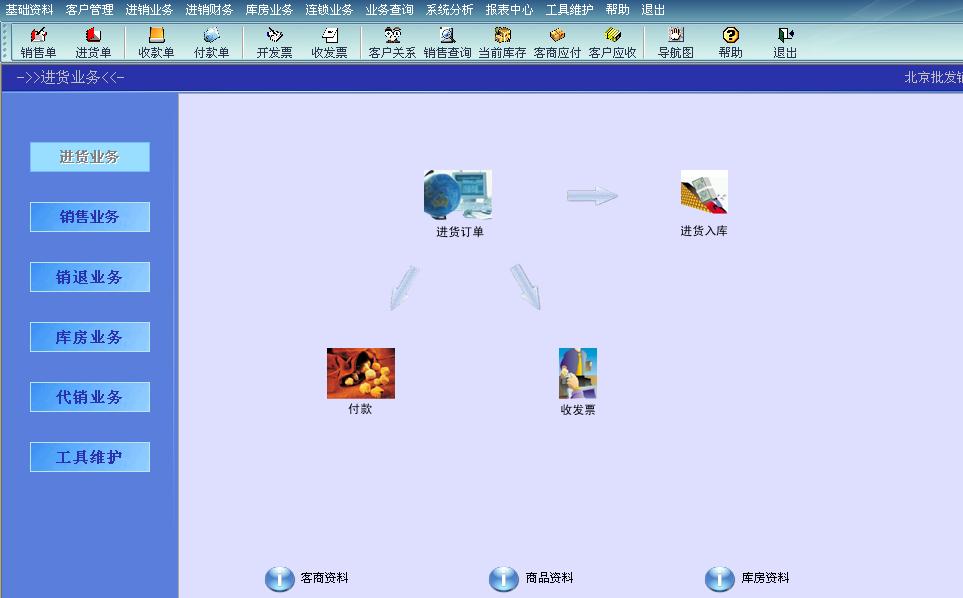The image size is (963, 598).
Task: Click the 付款 workflow image
Action: coord(361,373)
